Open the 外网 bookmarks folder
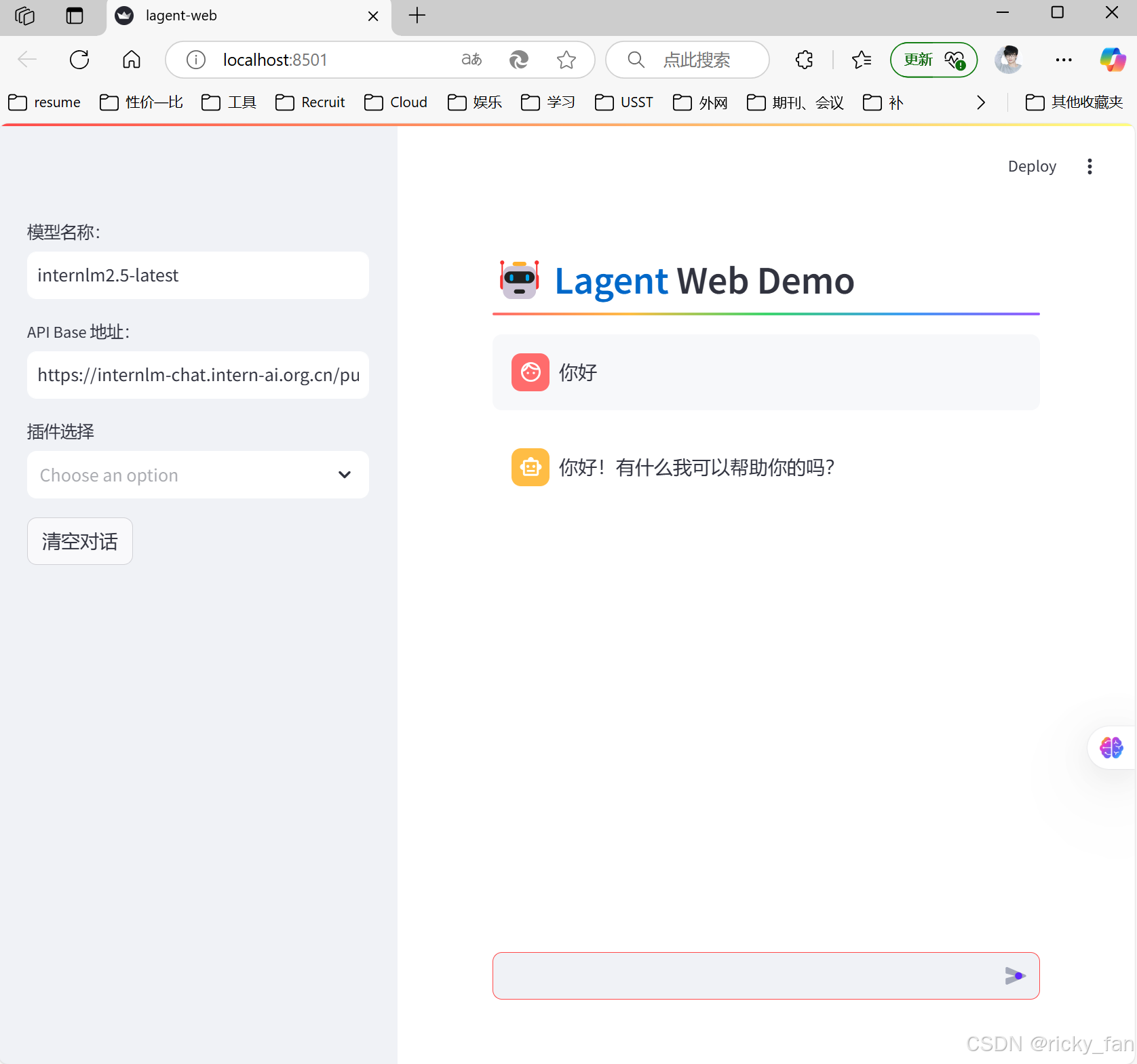 [x=700, y=102]
